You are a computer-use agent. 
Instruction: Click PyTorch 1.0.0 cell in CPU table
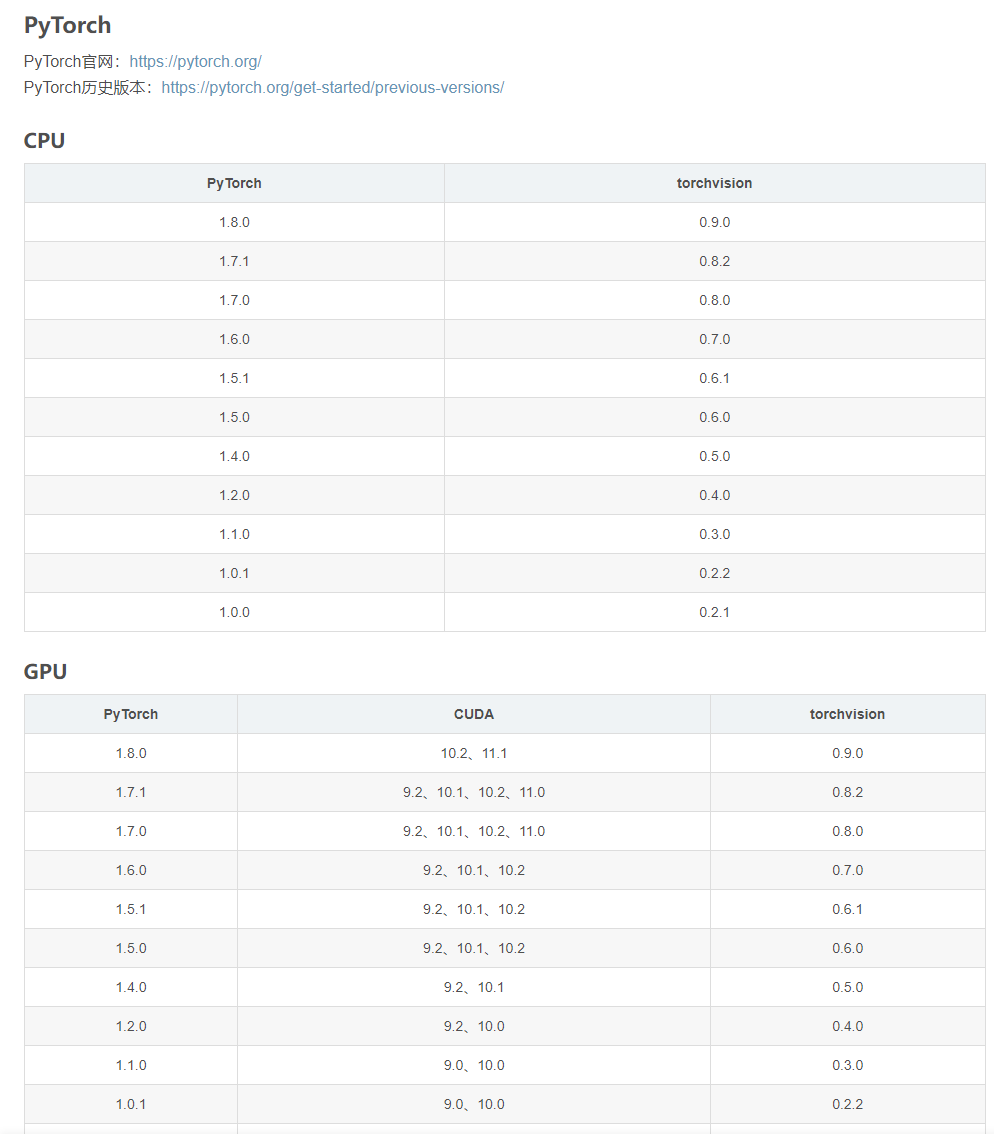click(234, 612)
